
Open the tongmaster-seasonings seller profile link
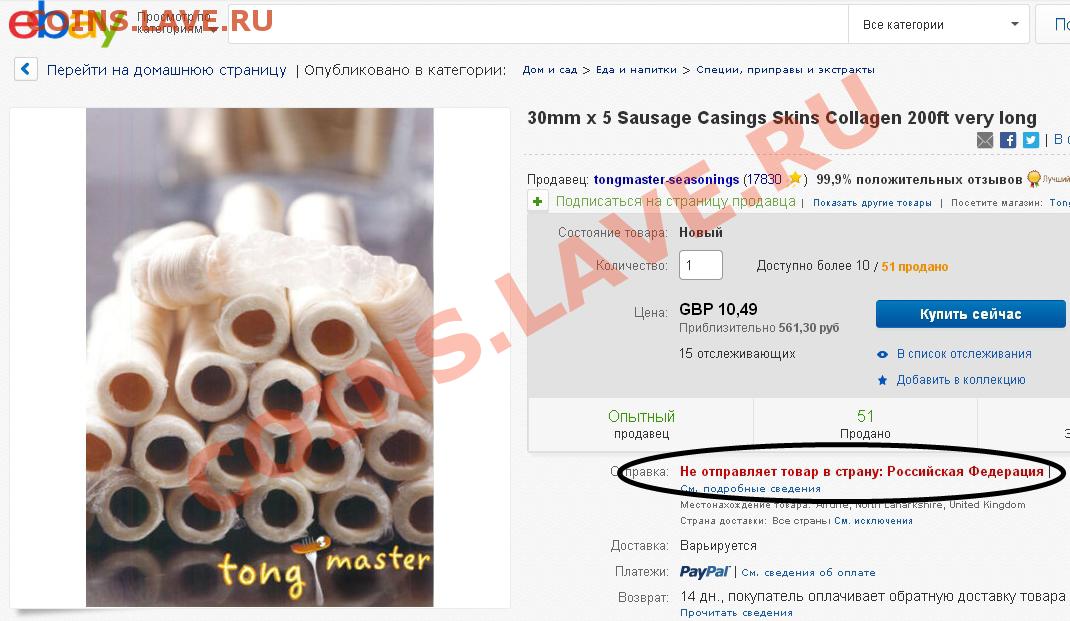point(666,179)
